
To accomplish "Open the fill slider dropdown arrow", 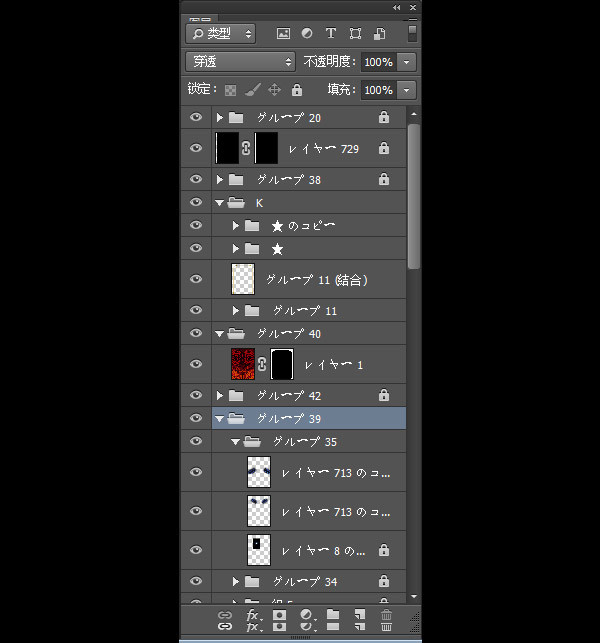I will click(x=406, y=90).
